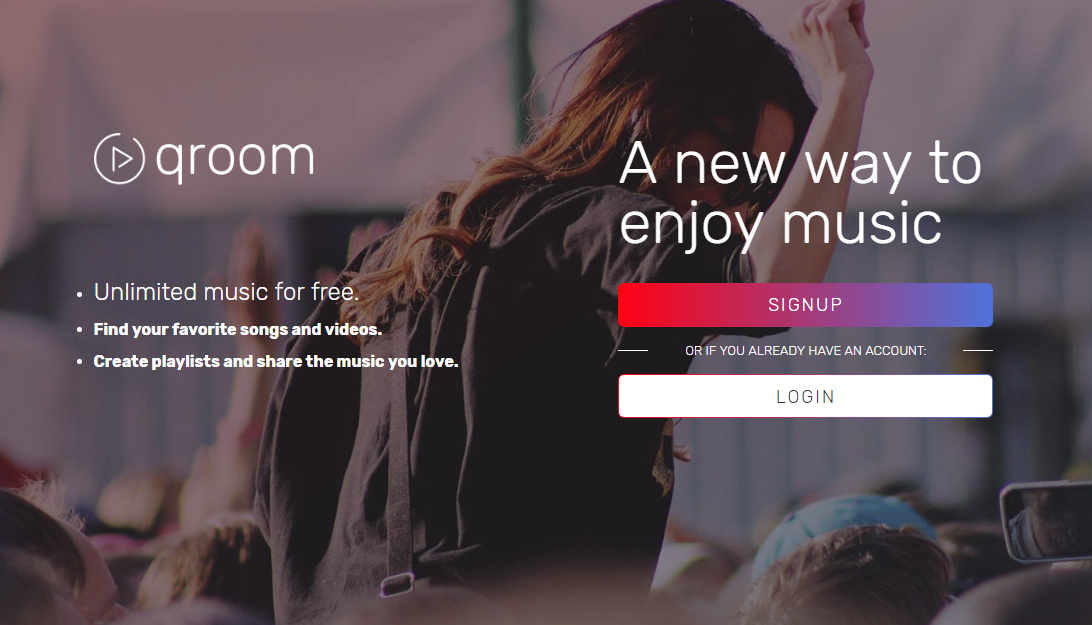Click the white LOGIN button

805,396
